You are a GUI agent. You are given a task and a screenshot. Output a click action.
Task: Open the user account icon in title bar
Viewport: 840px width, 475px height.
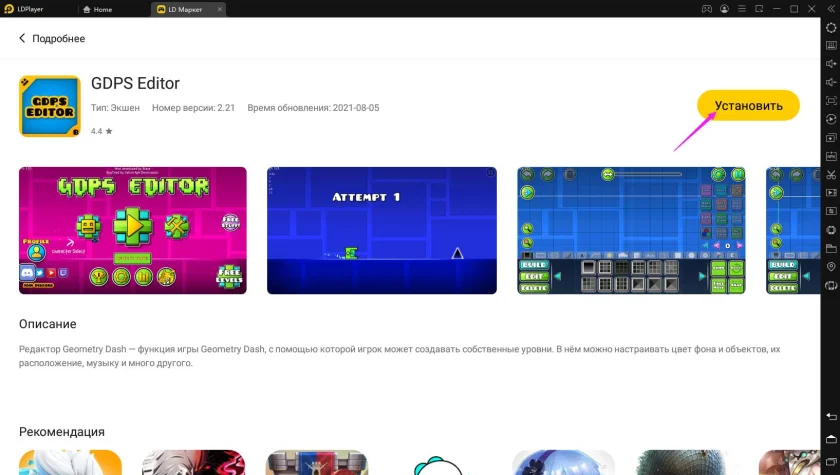[724, 9]
